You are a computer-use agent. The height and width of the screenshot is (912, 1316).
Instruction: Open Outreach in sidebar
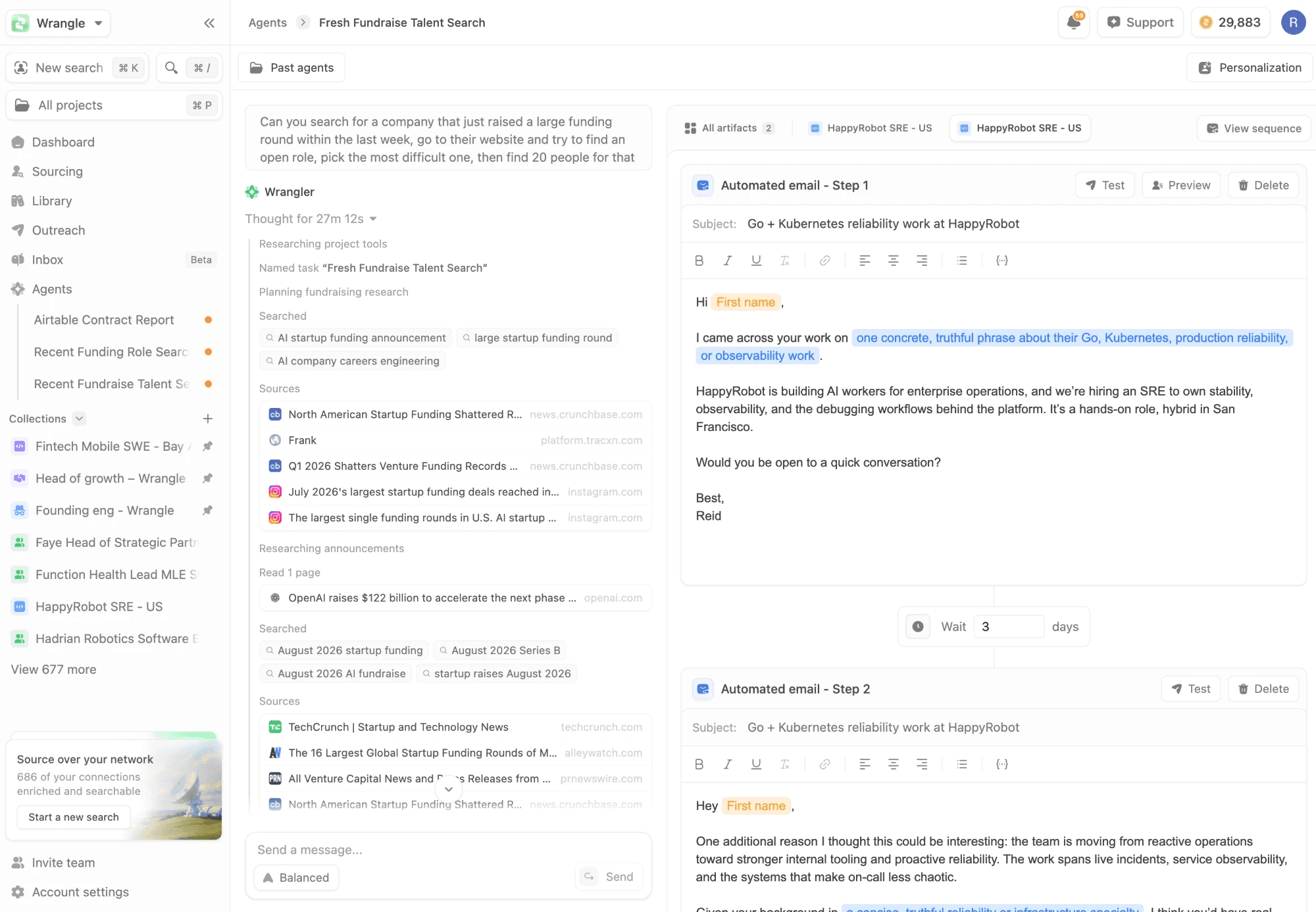pos(59,230)
